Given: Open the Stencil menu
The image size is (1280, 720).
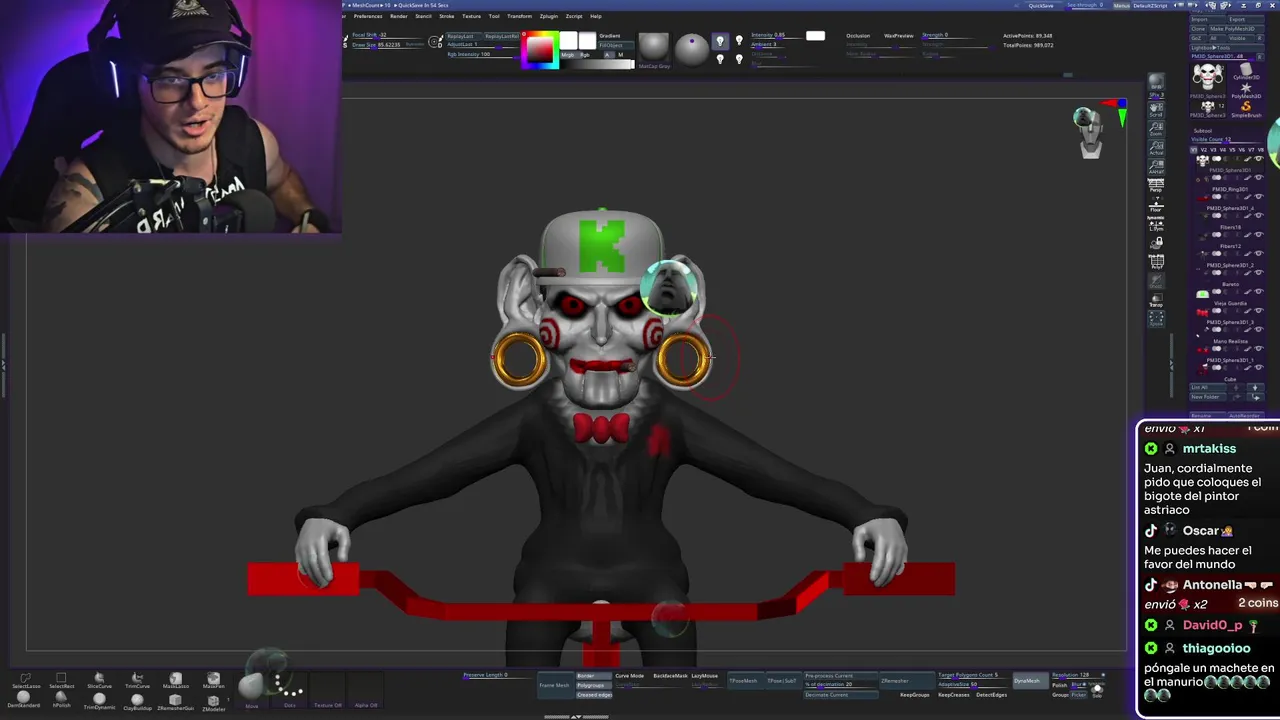Looking at the screenshot, I should click(x=423, y=16).
